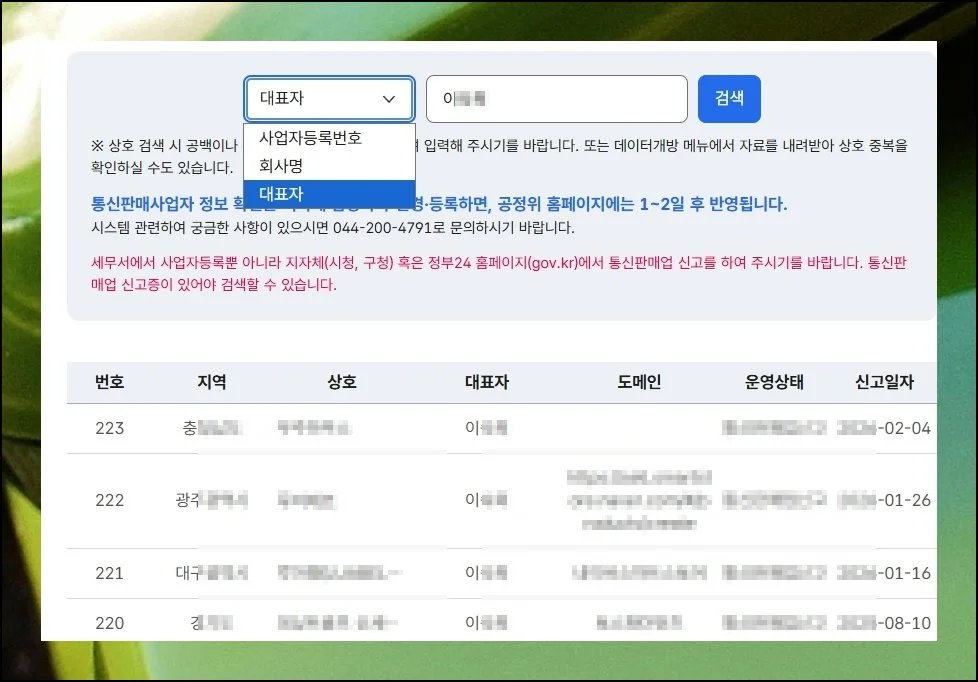Image resolution: width=978 pixels, height=682 pixels.
Task: Click the 도메인 column header
Action: pos(642,381)
